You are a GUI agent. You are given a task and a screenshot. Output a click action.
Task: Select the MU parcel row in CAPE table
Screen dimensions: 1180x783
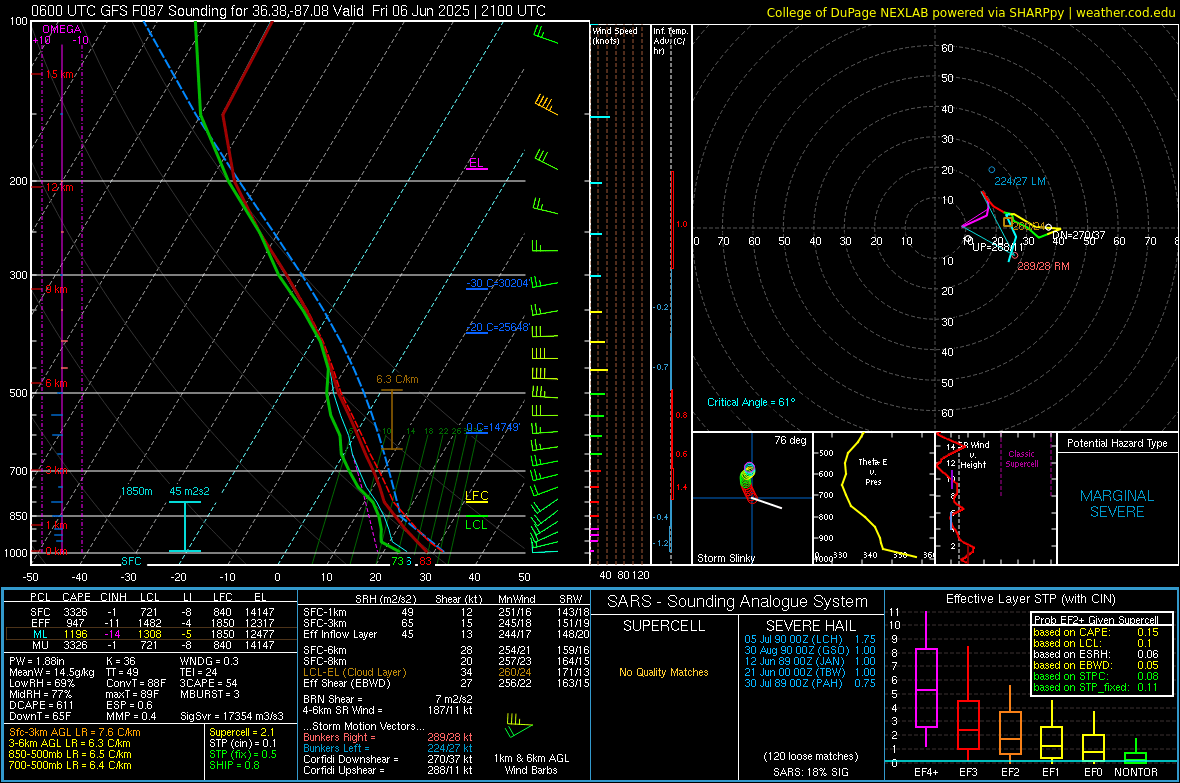pyautogui.click(x=151, y=645)
